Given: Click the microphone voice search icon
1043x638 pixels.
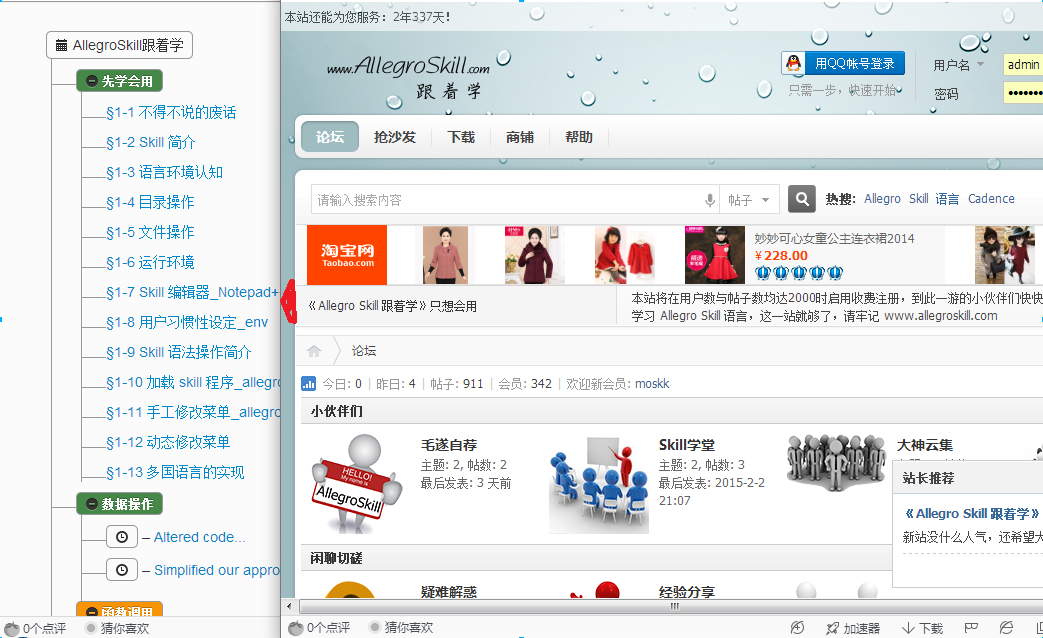Looking at the screenshot, I should (x=710, y=200).
